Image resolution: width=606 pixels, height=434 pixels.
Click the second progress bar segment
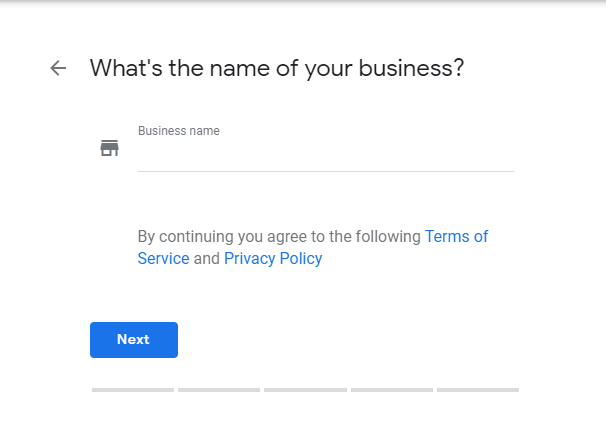(x=219, y=389)
